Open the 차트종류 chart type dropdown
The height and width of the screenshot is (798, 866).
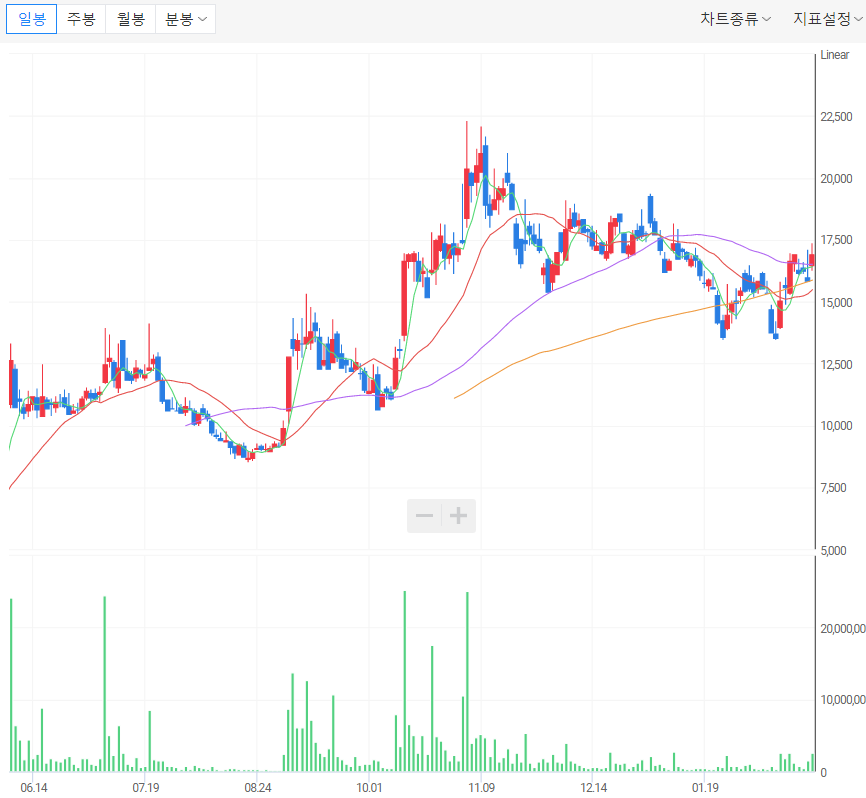tap(735, 19)
